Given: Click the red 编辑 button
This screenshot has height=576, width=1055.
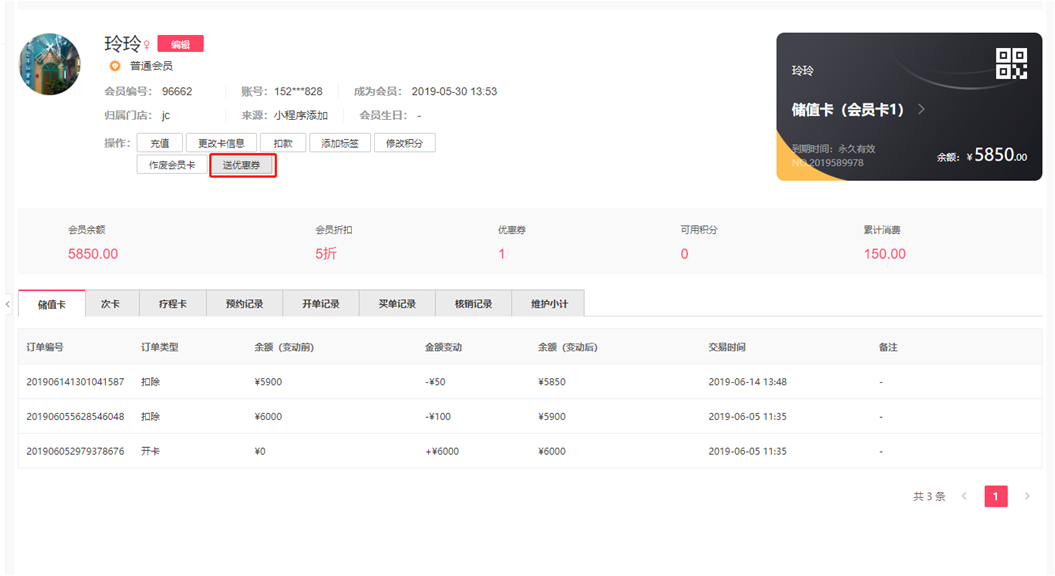Looking at the screenshot, I should click(x=180, y=44).
